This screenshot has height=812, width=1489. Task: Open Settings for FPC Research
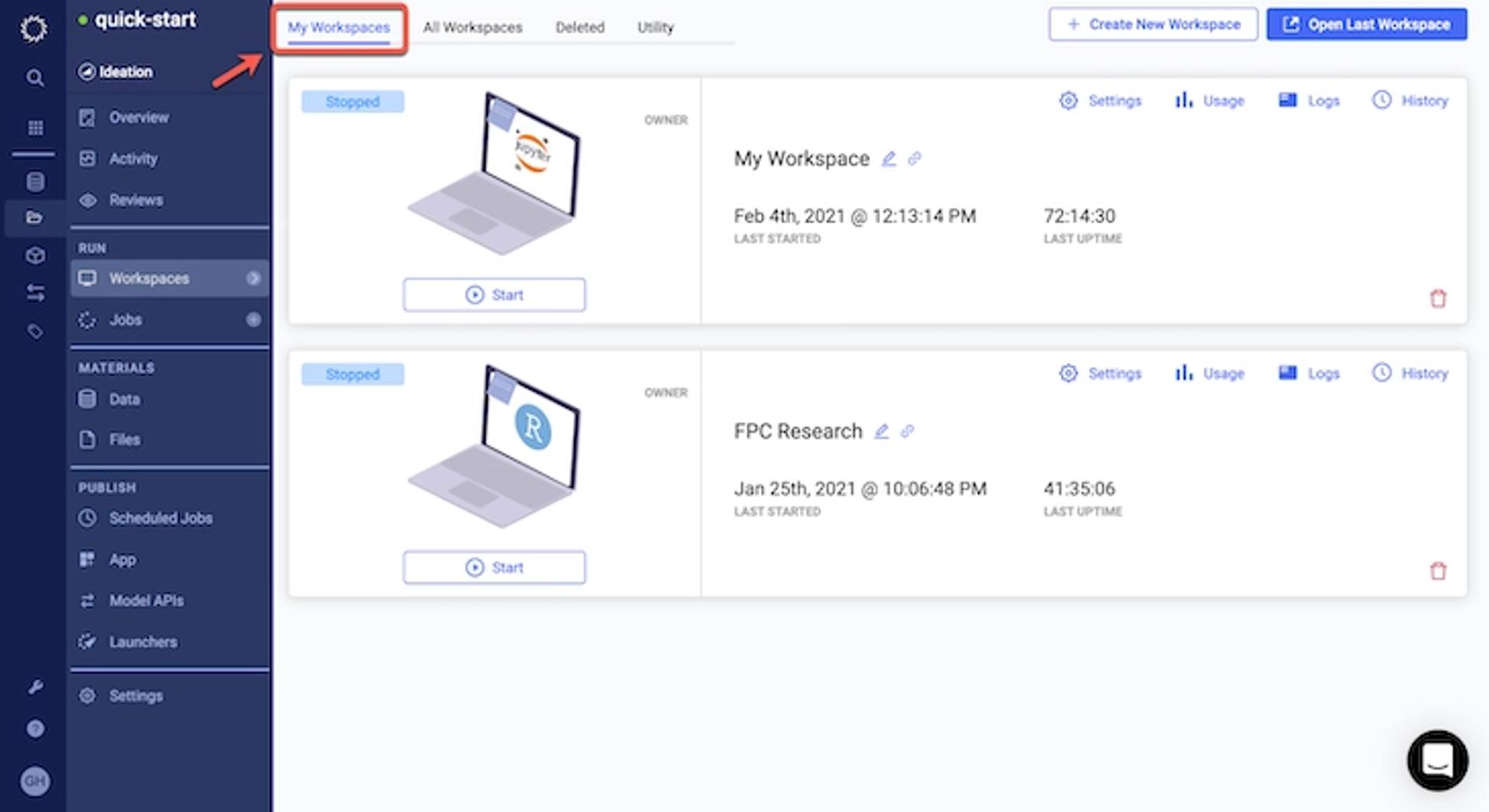[1100, 374]
